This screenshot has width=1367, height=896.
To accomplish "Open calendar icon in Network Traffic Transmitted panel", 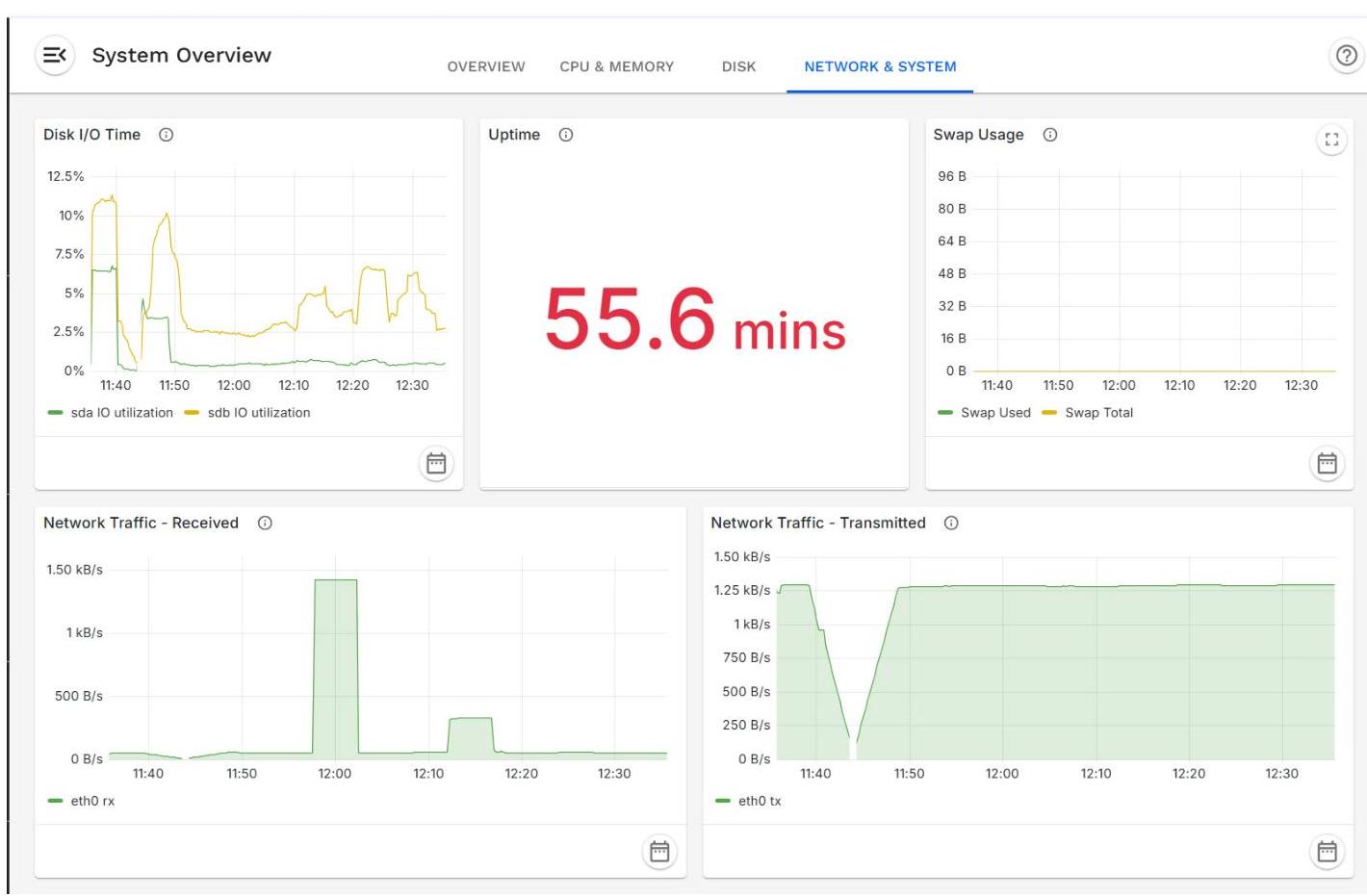I will click(1327, 852).
